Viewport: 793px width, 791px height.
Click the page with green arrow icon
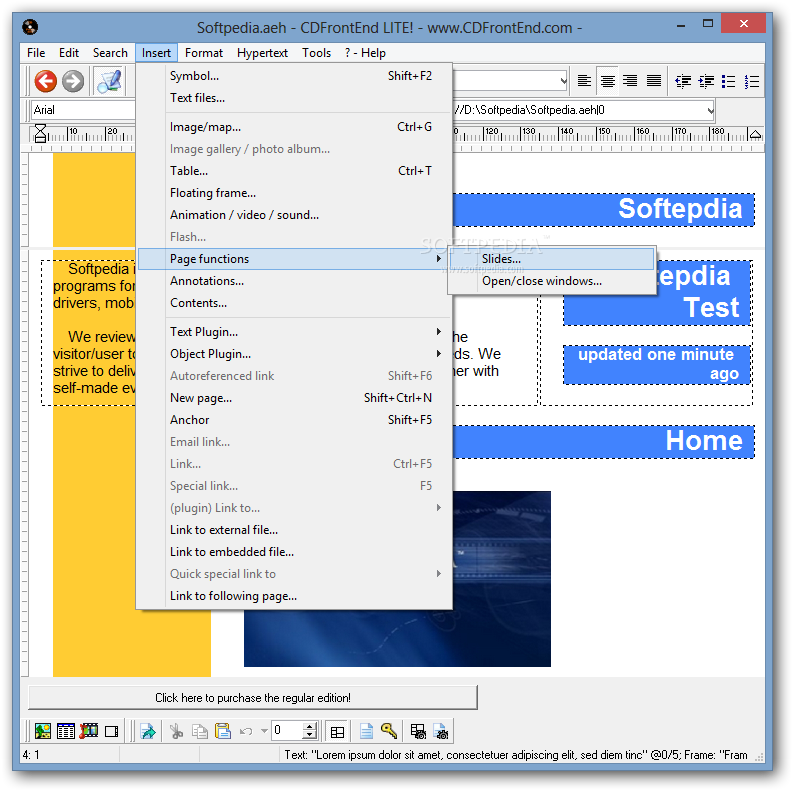(148, 731)
